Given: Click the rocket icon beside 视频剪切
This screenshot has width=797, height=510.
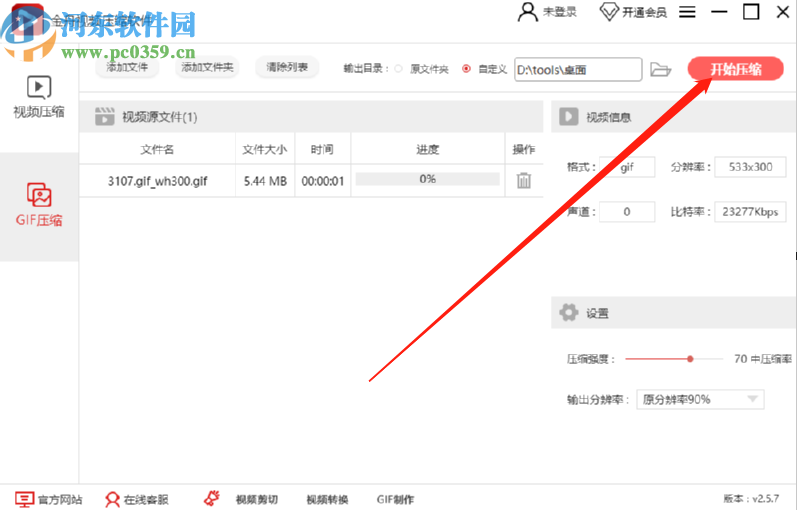Looking at the screenshot, I should [212, 498].
